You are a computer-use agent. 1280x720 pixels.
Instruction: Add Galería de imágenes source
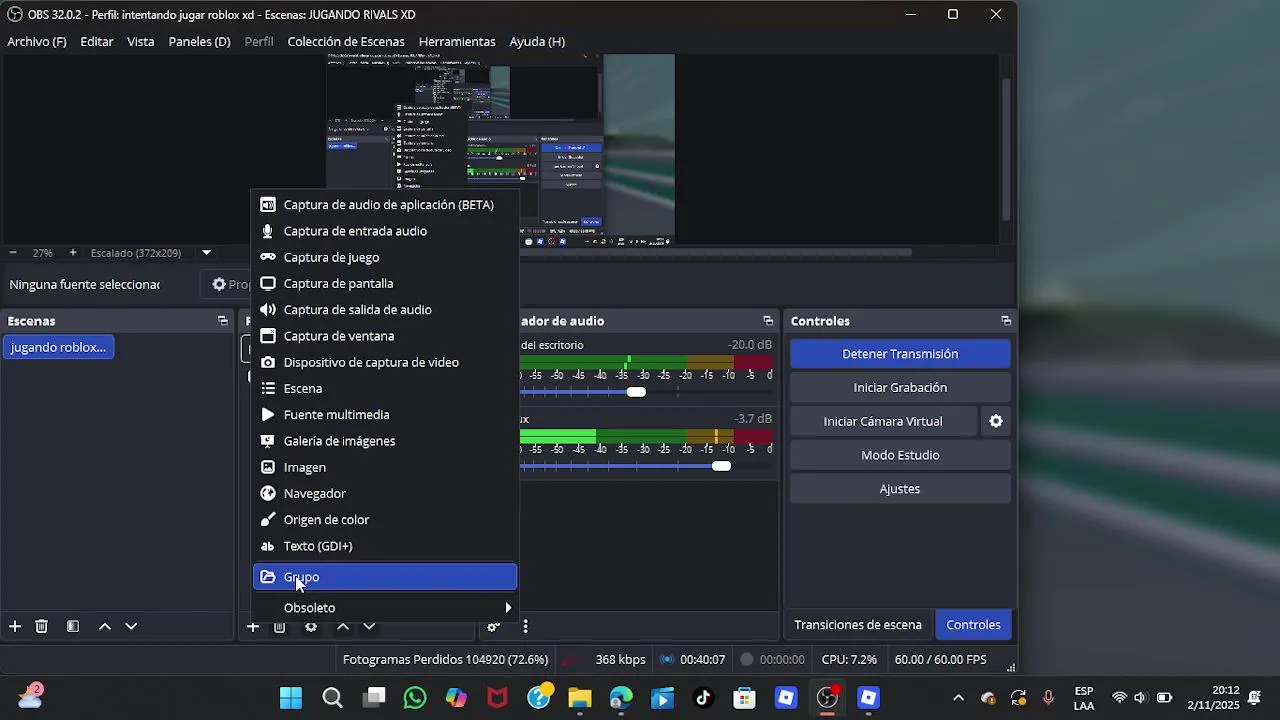385,441
